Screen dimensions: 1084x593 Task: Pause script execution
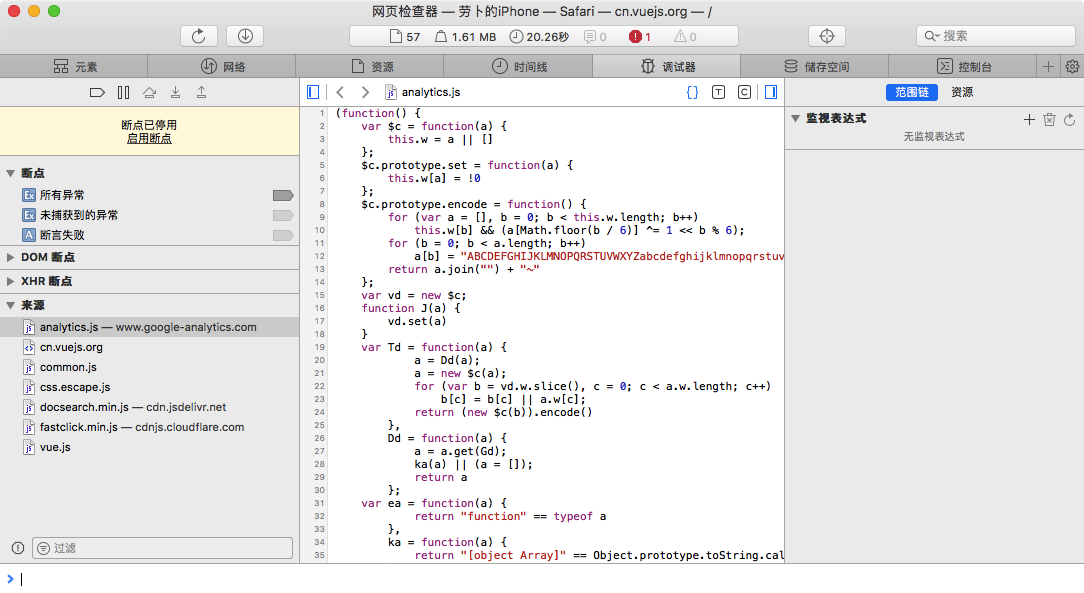(x=123, y=93)
